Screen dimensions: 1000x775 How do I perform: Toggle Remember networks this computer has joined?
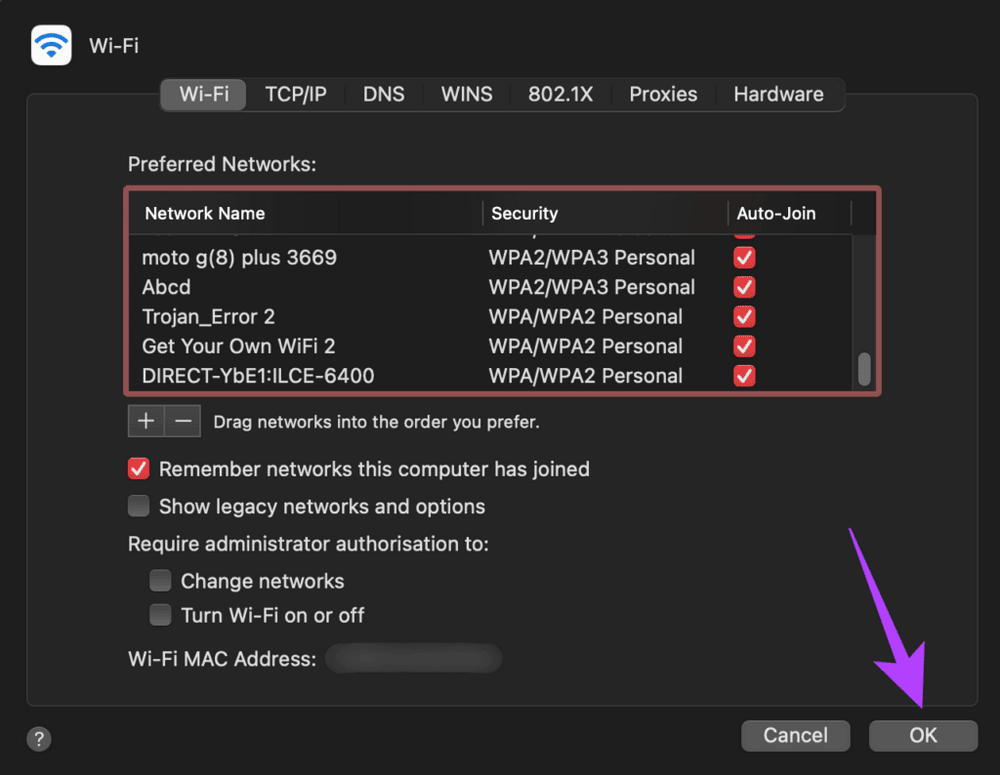pos(139,469)
